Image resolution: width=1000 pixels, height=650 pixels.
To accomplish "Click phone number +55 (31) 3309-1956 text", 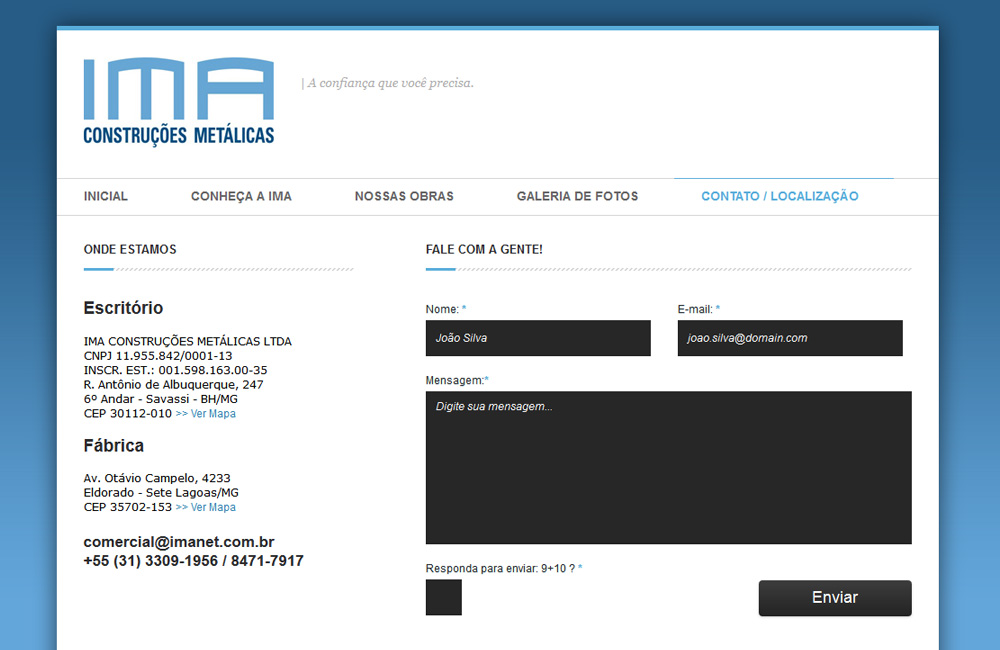I will (151, 561).
